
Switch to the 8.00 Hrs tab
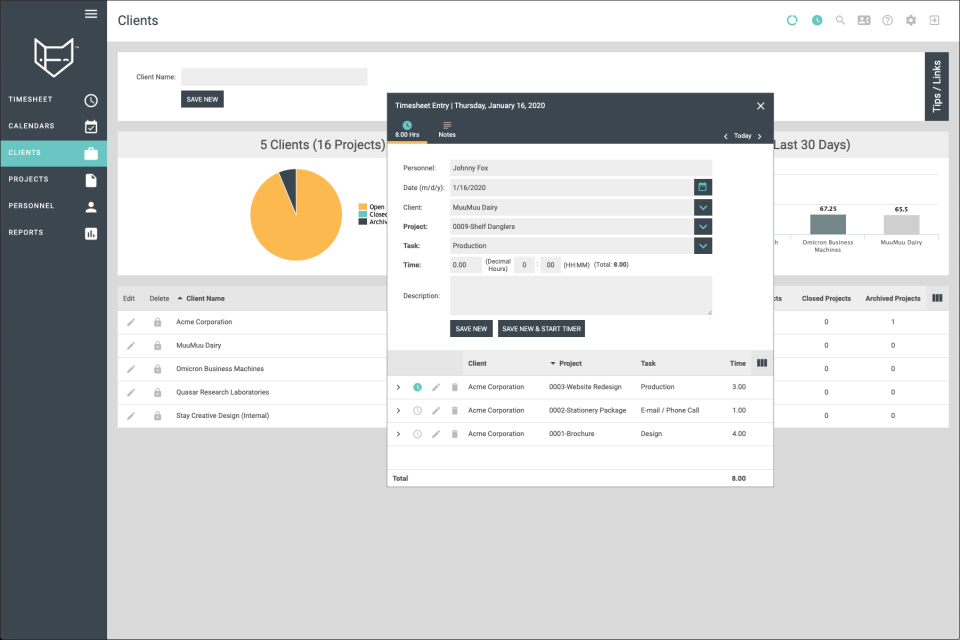point(407,130)
